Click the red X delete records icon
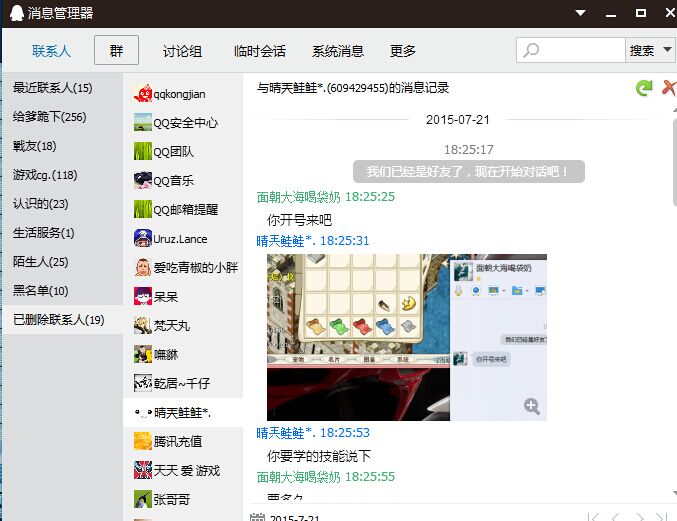Viewport: 677px width, 521px height. [x=669, y=88]
